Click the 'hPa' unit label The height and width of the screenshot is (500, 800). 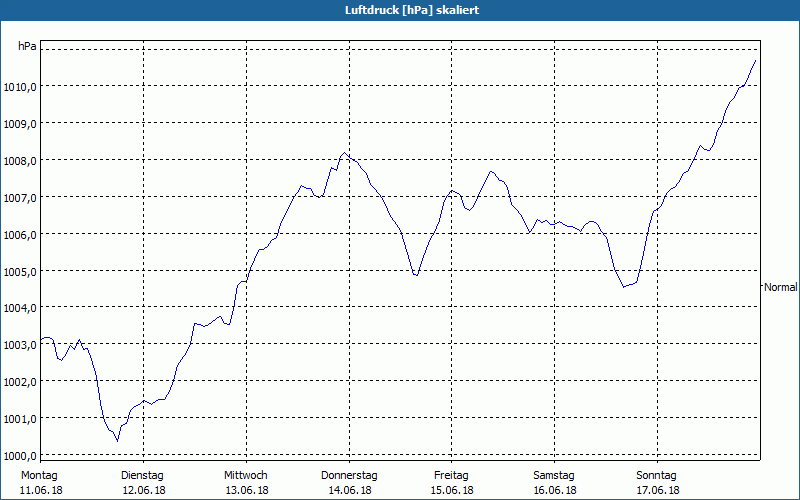[x=27, y=46]
